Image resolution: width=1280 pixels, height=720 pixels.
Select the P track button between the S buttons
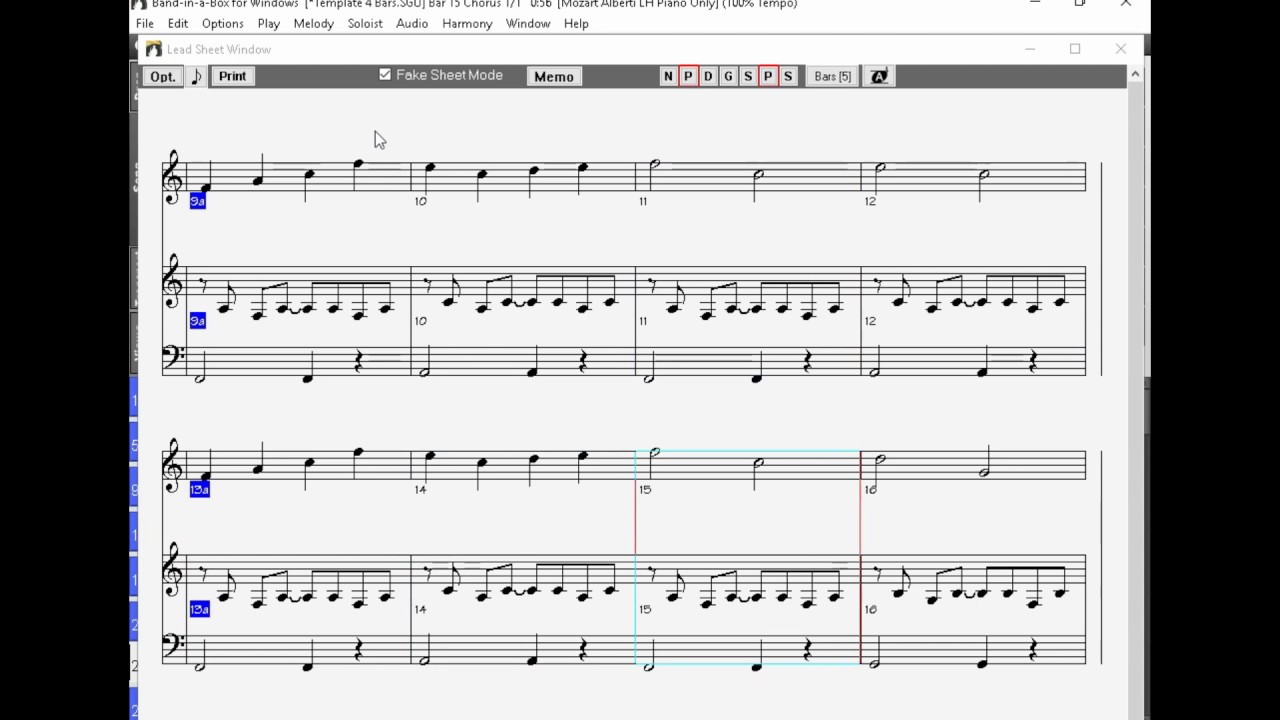point(768,76)
